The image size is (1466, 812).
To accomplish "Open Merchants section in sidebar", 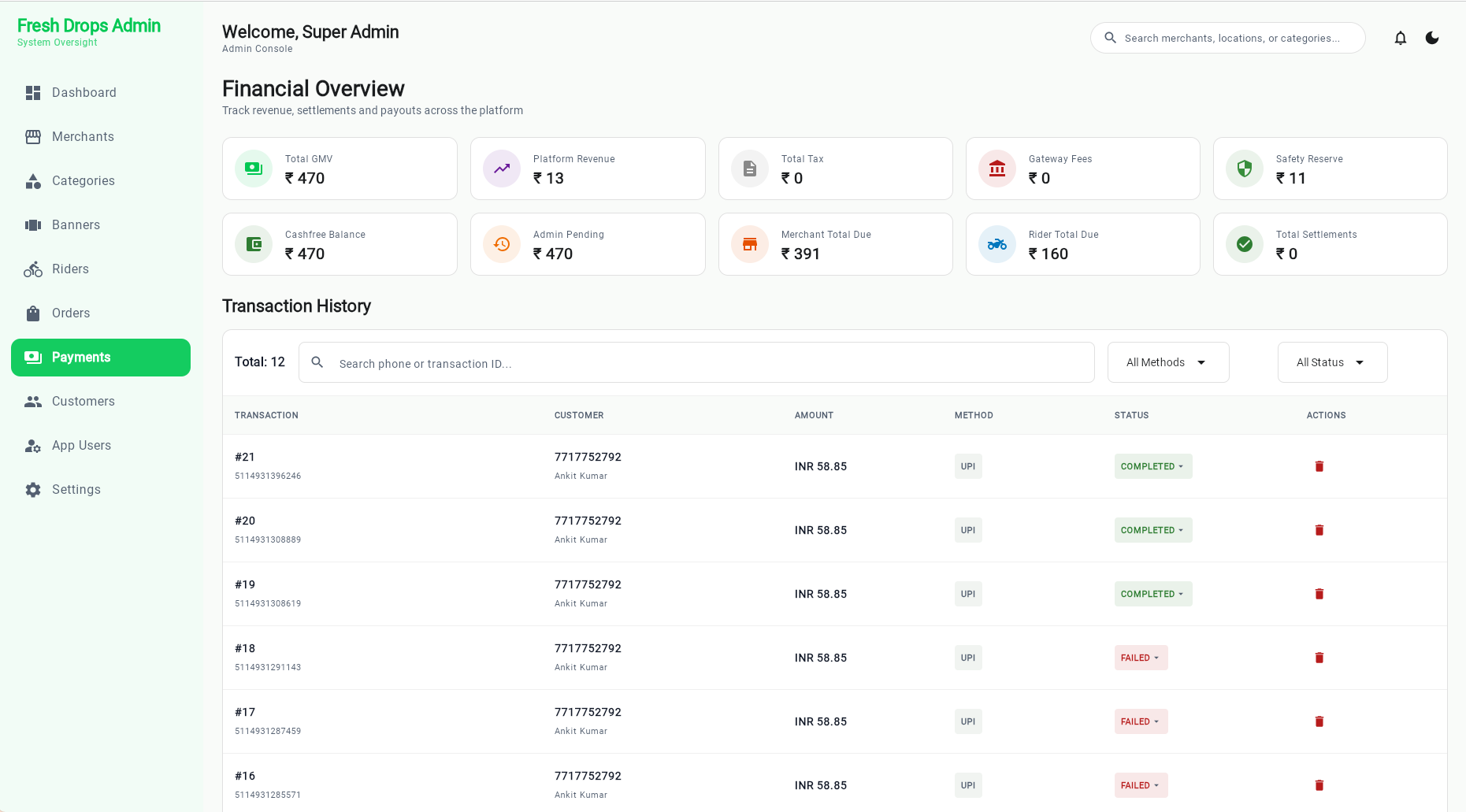I will coord(101,137).
